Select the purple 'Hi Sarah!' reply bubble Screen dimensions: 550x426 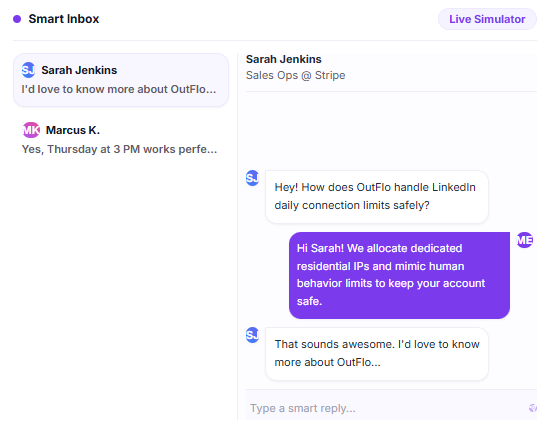pyautogui.click(x=399, y=275)
